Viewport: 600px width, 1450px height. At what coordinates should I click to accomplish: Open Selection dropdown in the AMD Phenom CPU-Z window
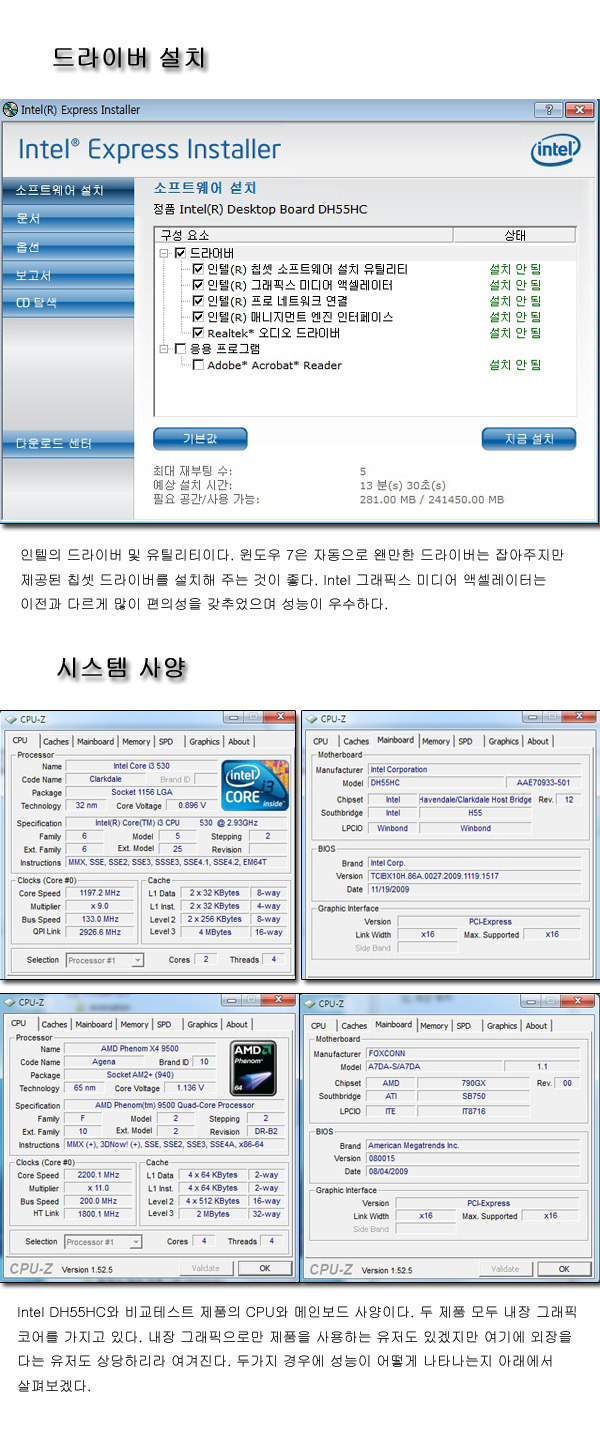click(x=104, y=1241)
